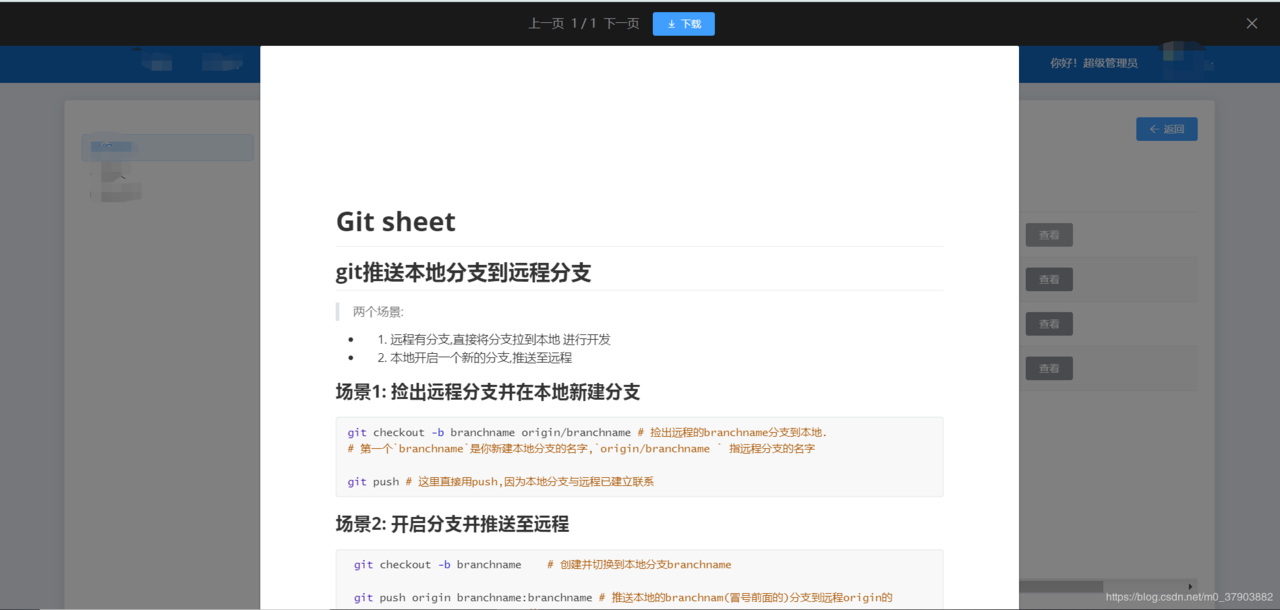This screenshot has width=1280, height=610.
Task: Click the Git sheet title heading
Action: click(x=396, y=221)
